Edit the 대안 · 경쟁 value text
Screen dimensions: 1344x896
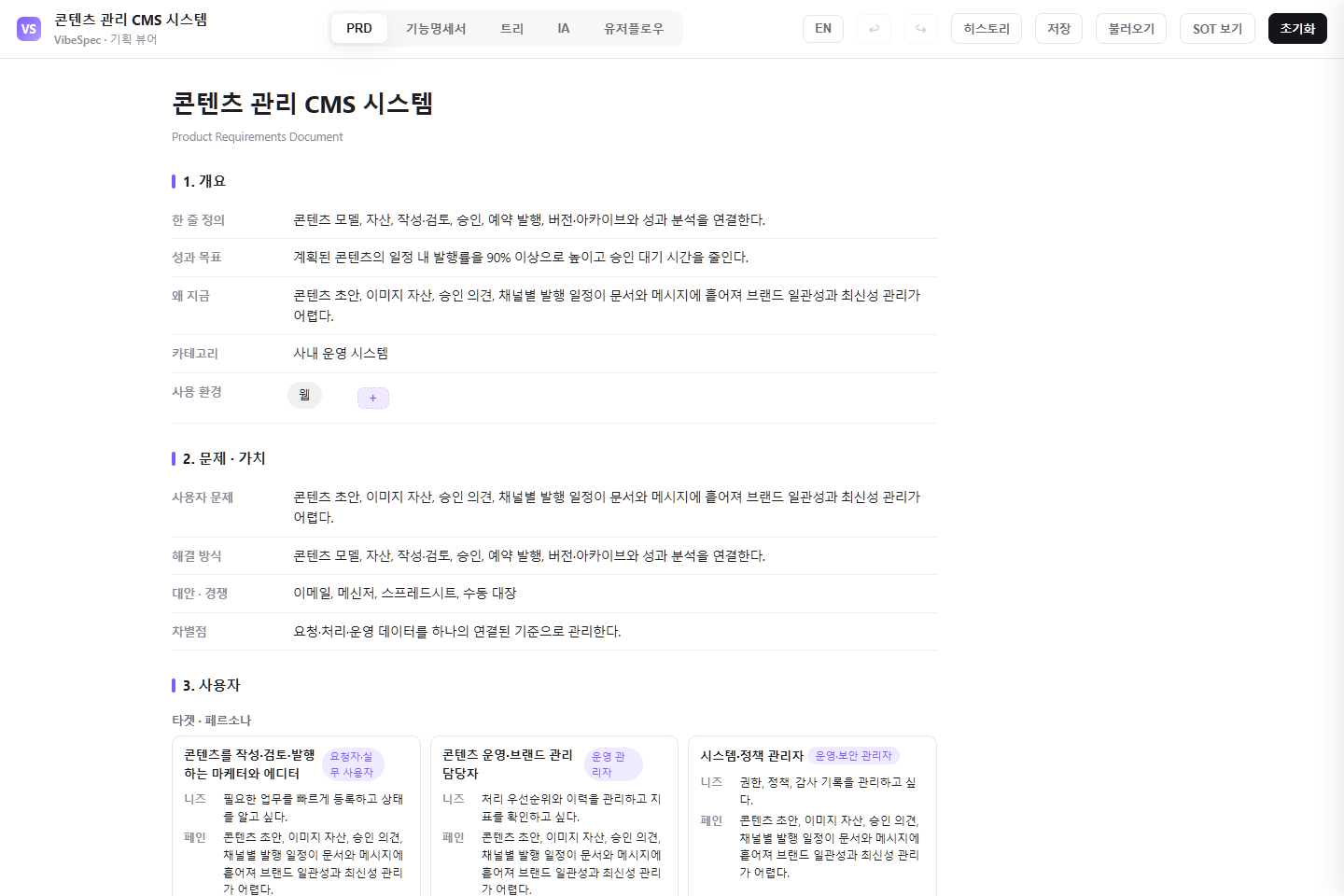click(405, 594)
